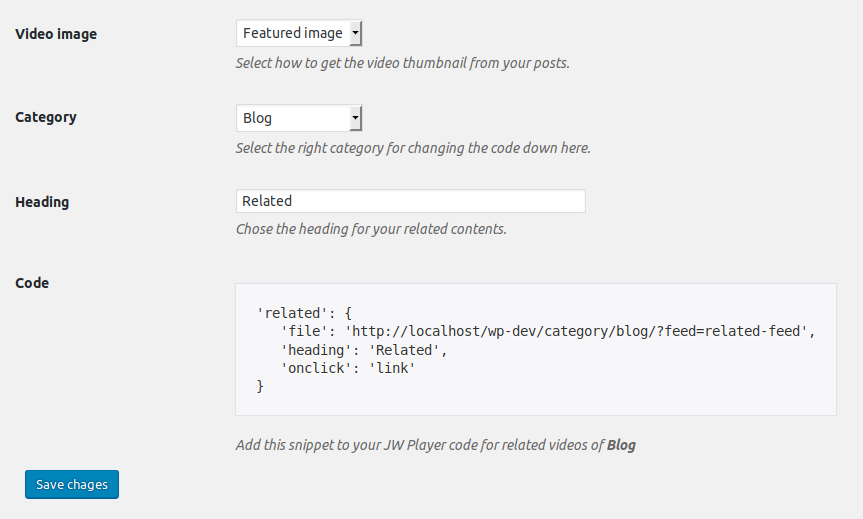Click the arrow on Blog category select

point(356,118)
